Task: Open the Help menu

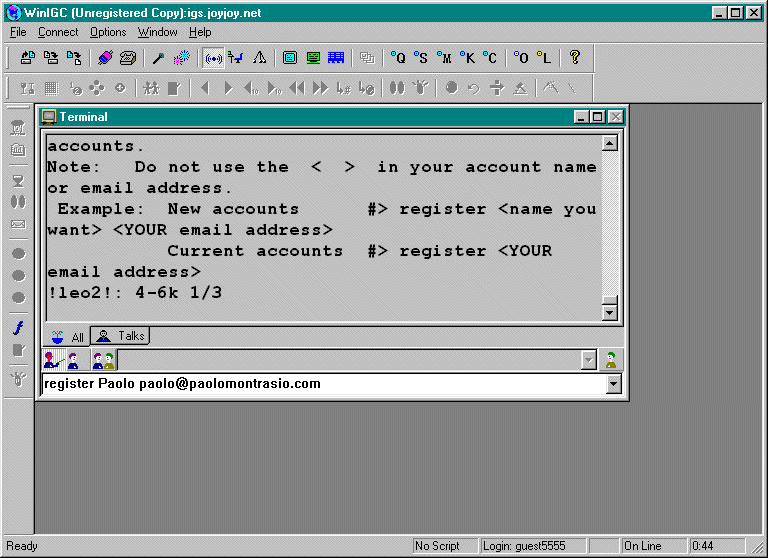Action: [x=200, y=32]
